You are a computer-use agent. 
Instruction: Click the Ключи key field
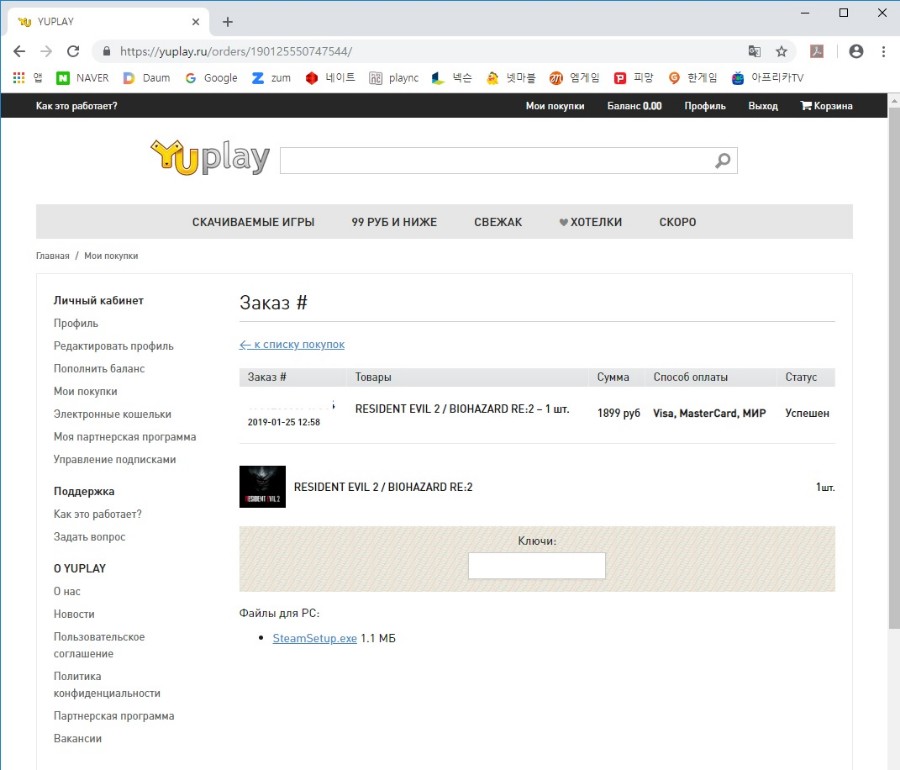pyautogui.click(x=537, y=566)
